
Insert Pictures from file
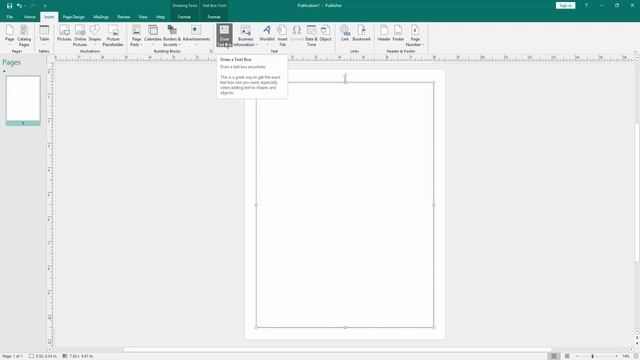click(64, 33)
